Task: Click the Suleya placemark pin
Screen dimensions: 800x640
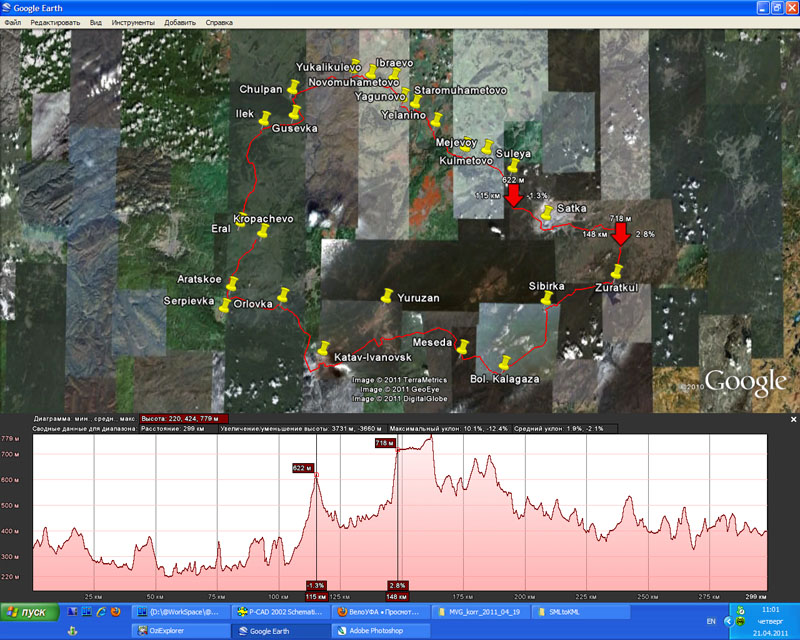Action: click(513, 166)
